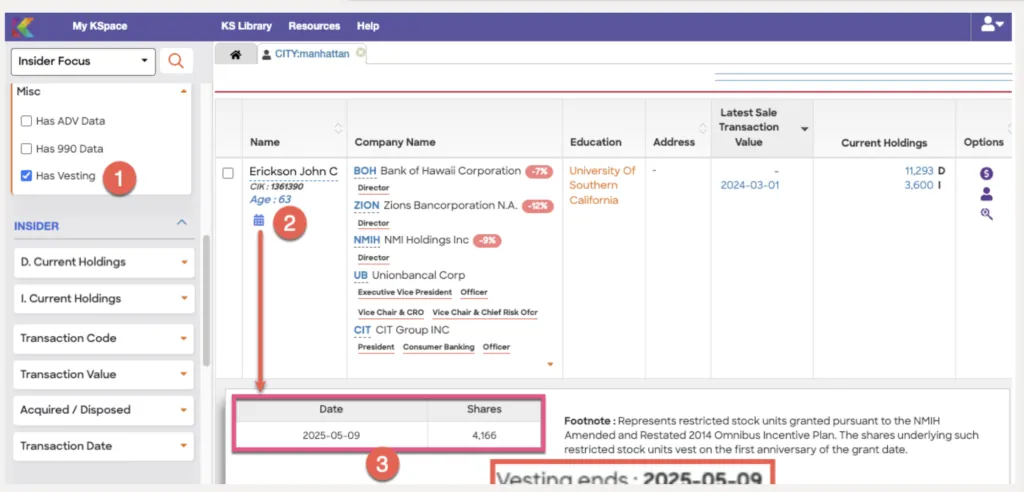The height and width of the screenshot is (492, 1024).
Task: Toggle the Has ADV Data checkbox
Action: coord(26,121)
